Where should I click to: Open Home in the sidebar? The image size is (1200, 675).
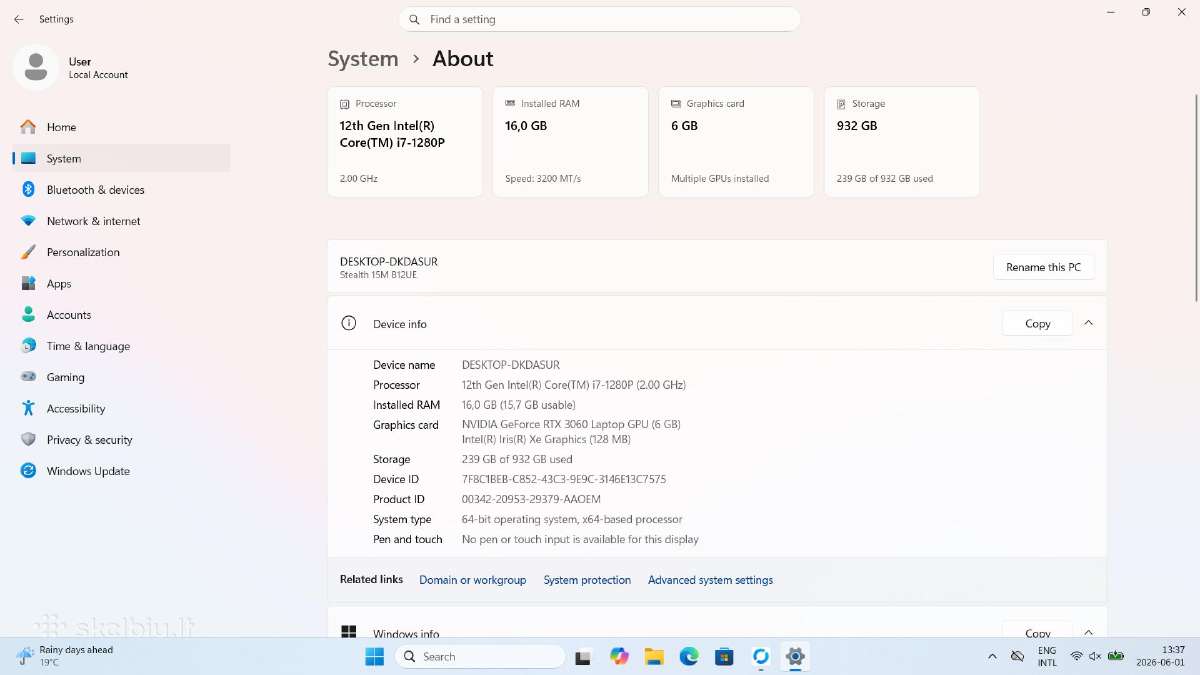pos(61,127)
